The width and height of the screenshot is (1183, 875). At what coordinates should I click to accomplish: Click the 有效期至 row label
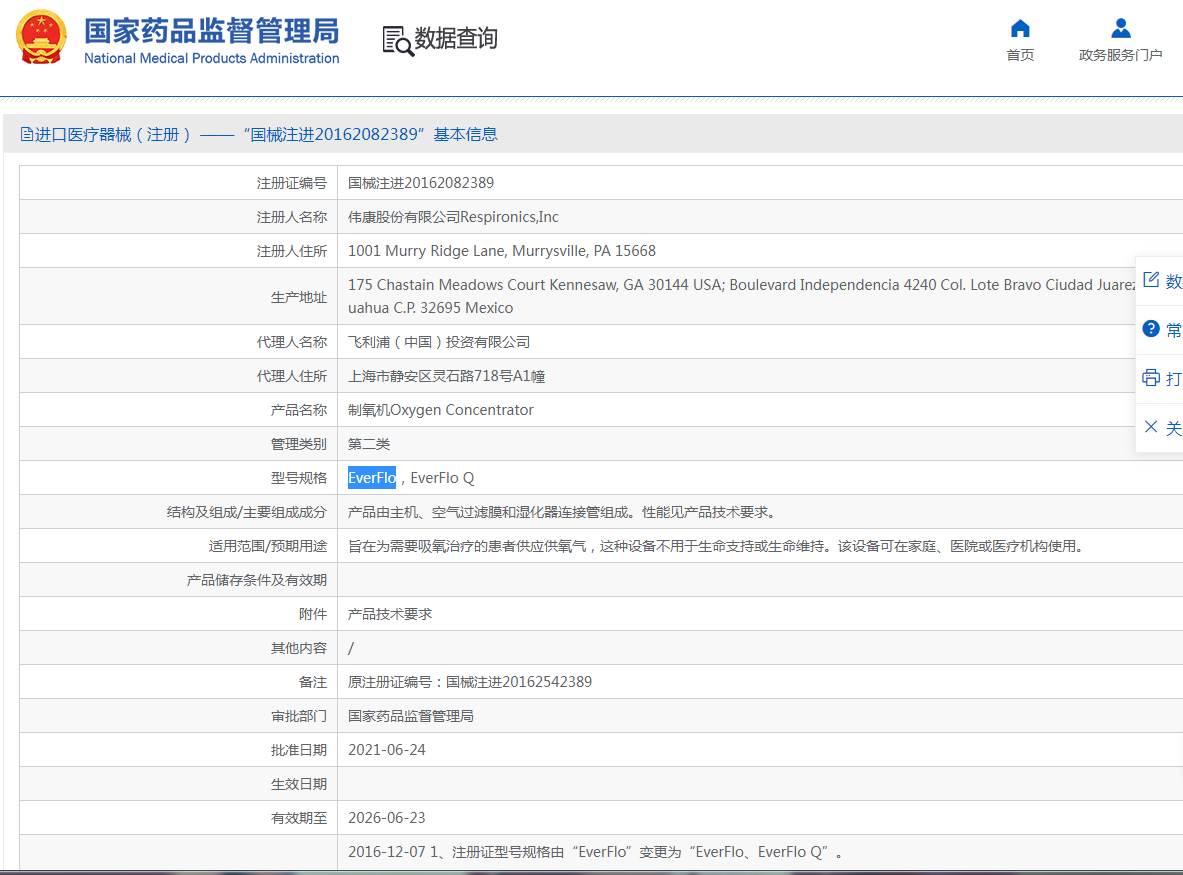(x=299, y=818)
